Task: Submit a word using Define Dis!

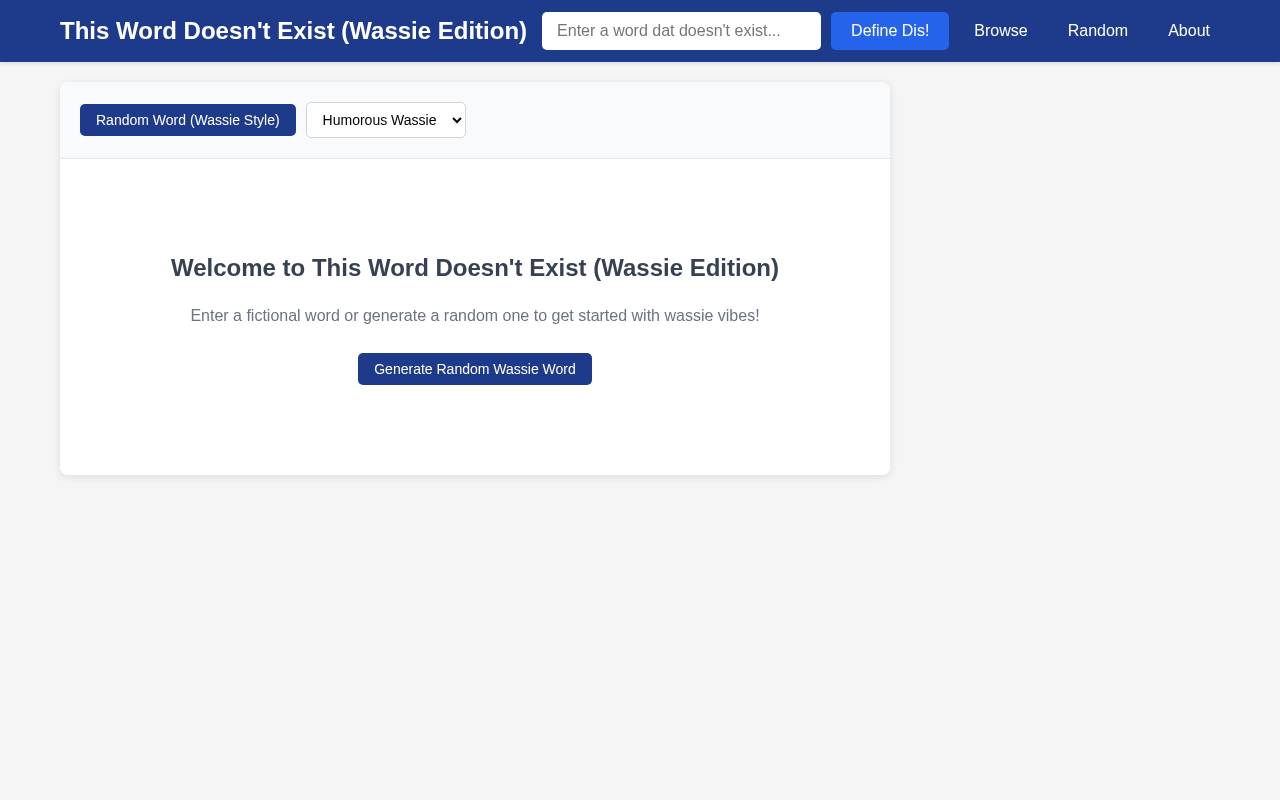Action: (x=890, y=30)
